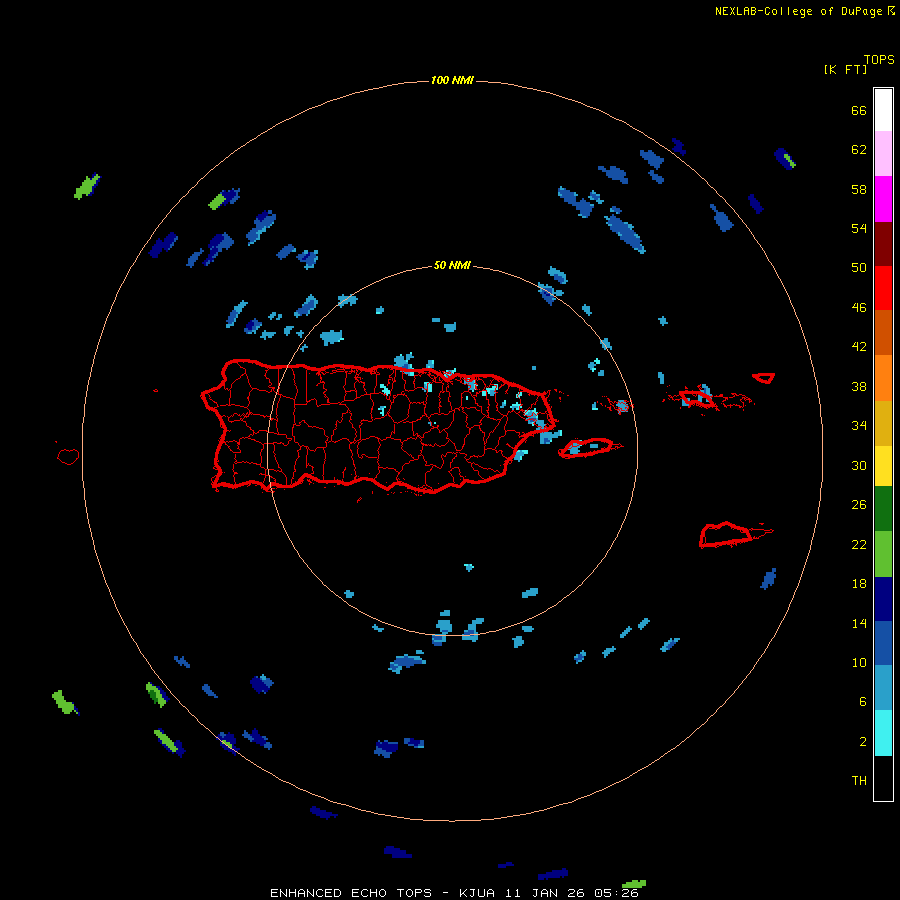Pick the navy legend swatch near 18
The height and width of the screenshot is (900, 900).
[x=883, y=599]
